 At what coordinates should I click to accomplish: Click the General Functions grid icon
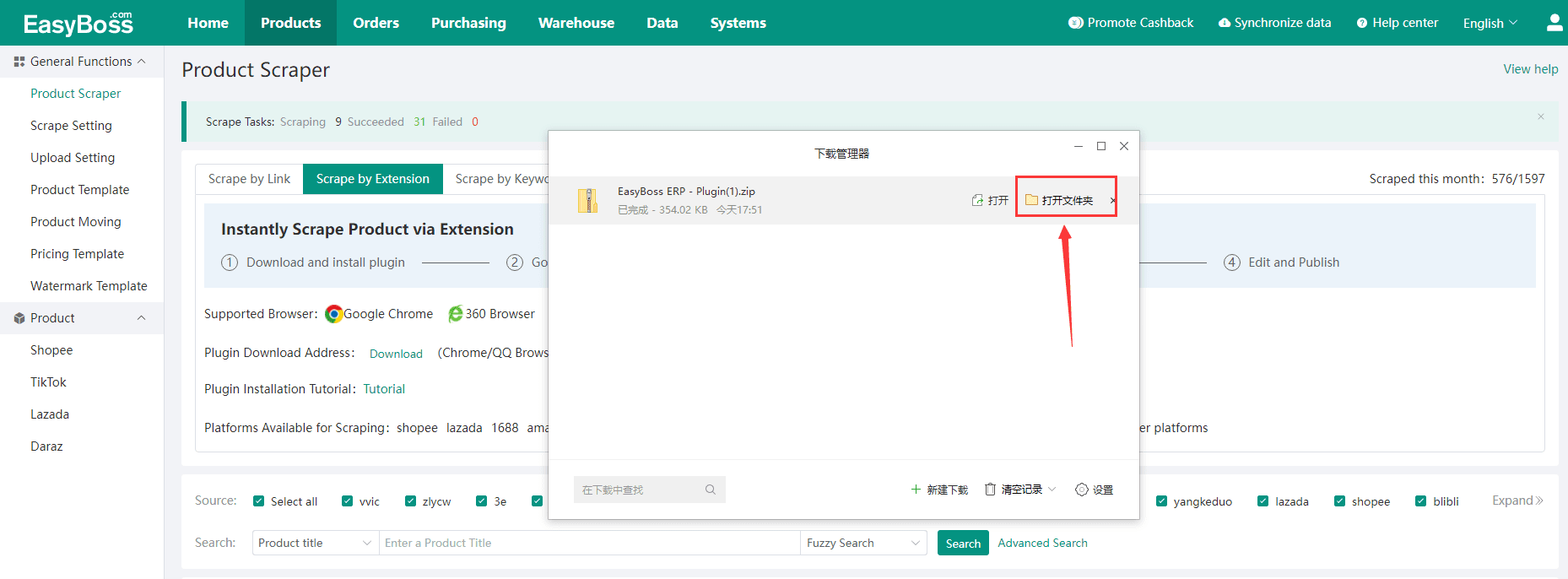[19, 62]
